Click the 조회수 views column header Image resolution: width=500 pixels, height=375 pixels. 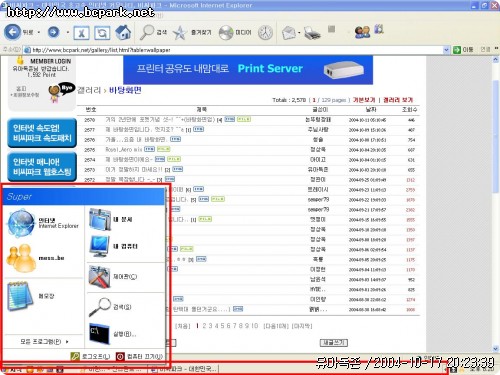pyautogui.click(x=410, y=109)
